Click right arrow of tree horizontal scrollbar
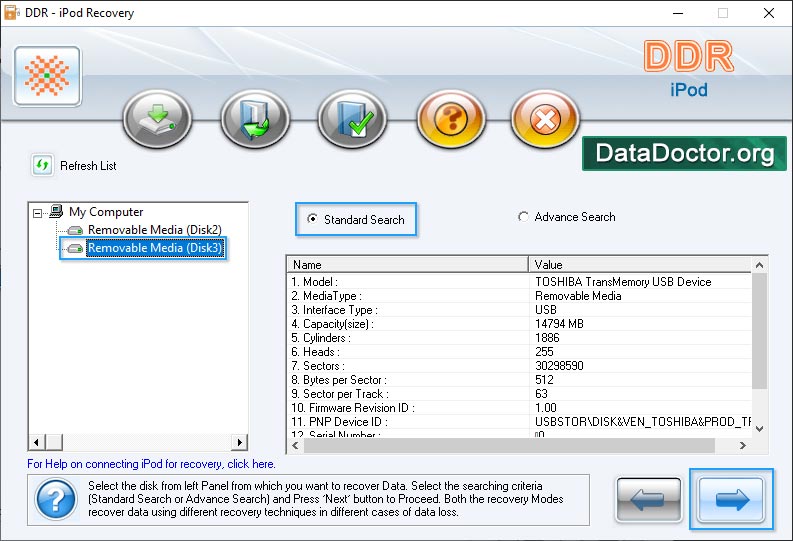This screenshot has width=793, height=541. 239,442
